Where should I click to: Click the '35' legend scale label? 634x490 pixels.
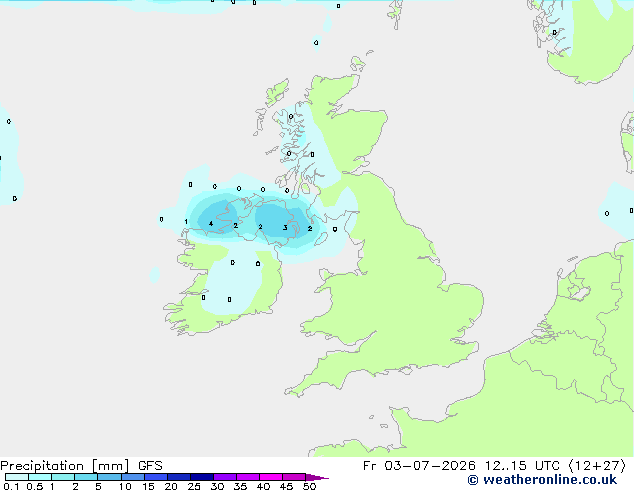coord(240,486)
